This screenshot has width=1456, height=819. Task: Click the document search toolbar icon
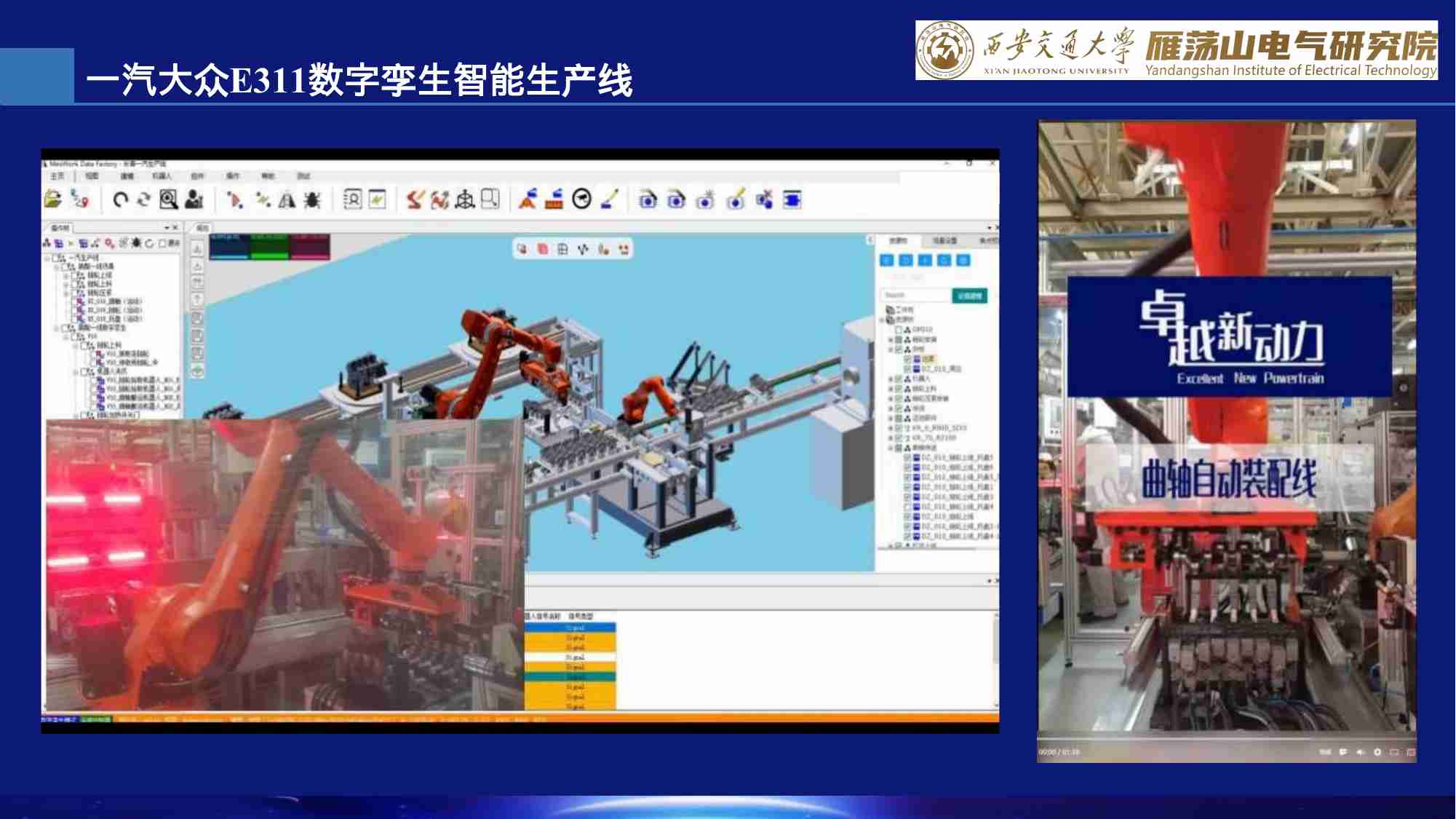pos(353,199)
